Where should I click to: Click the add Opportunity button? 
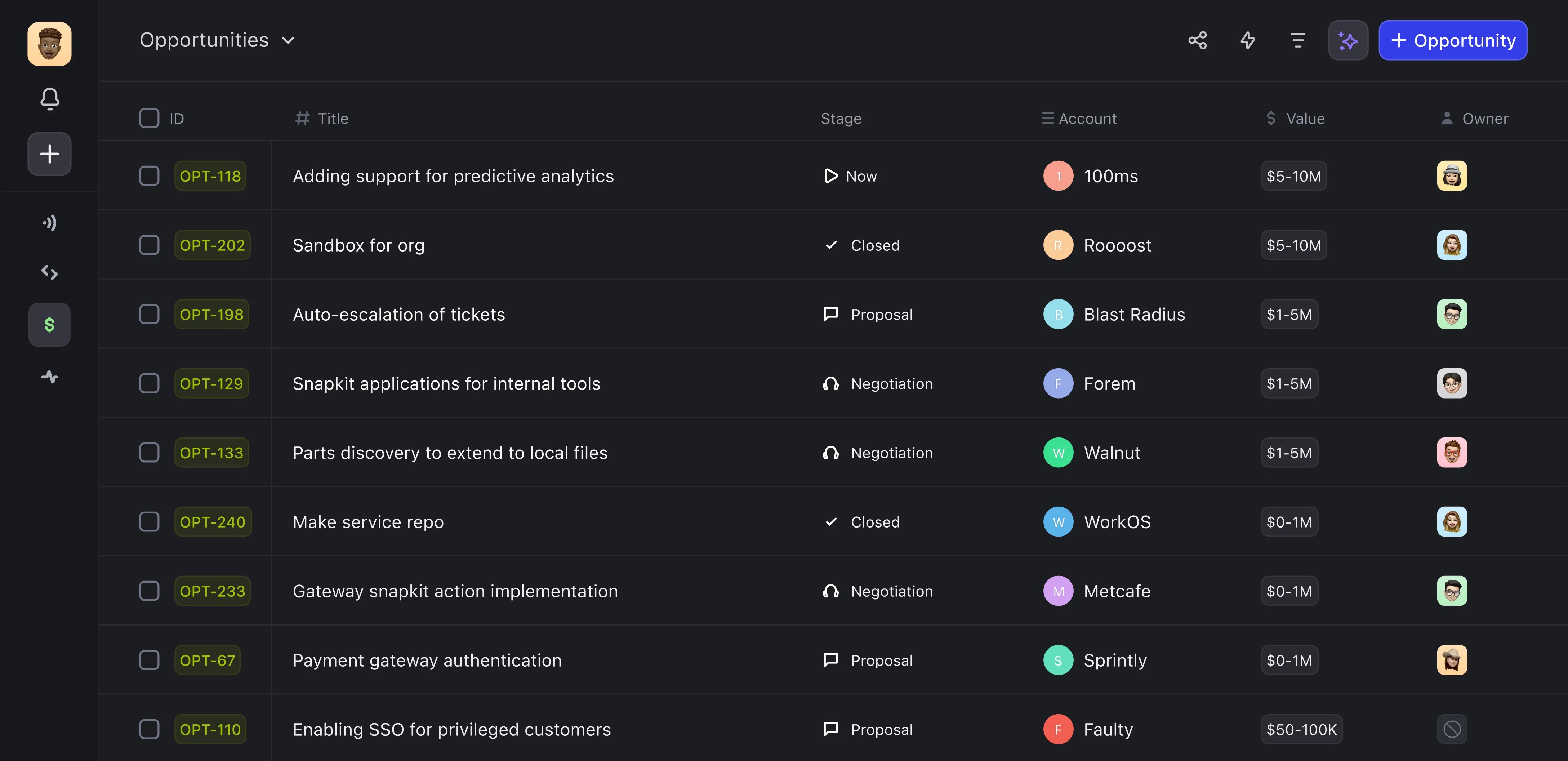coord(1452,40)
